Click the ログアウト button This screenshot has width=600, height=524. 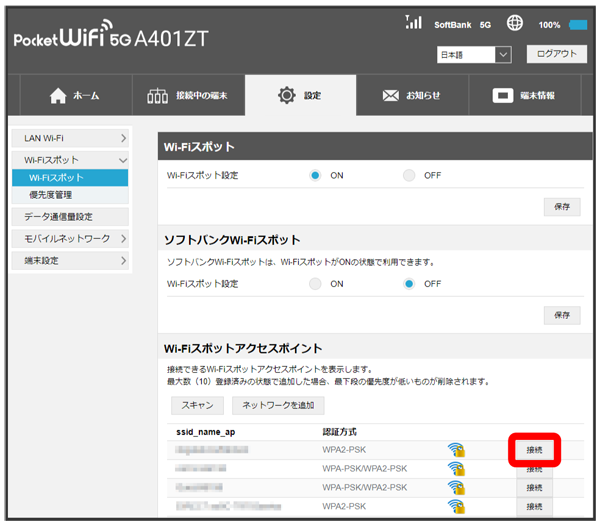coord(556,54)
